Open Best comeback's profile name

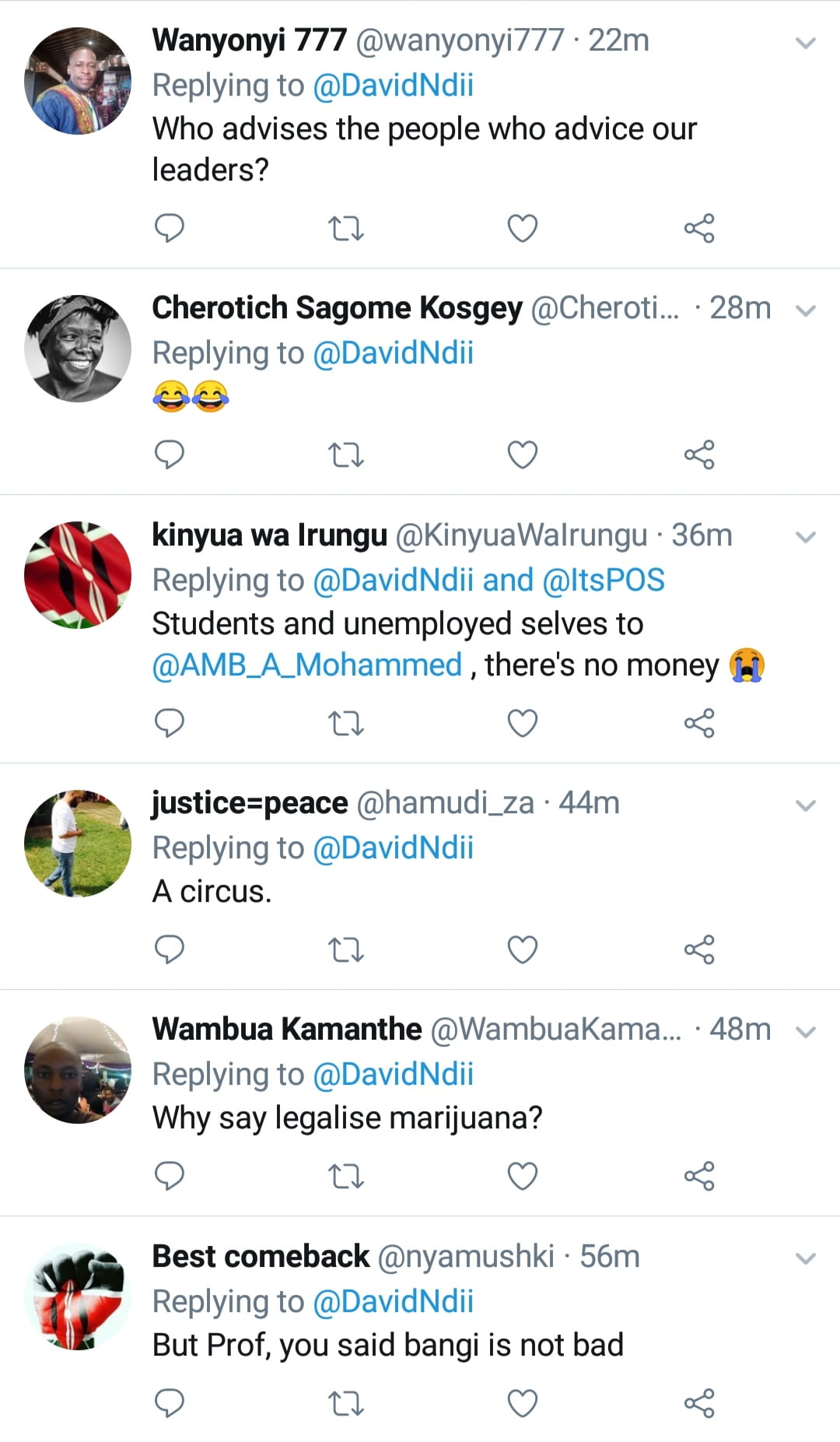[x=261, y=1256]
